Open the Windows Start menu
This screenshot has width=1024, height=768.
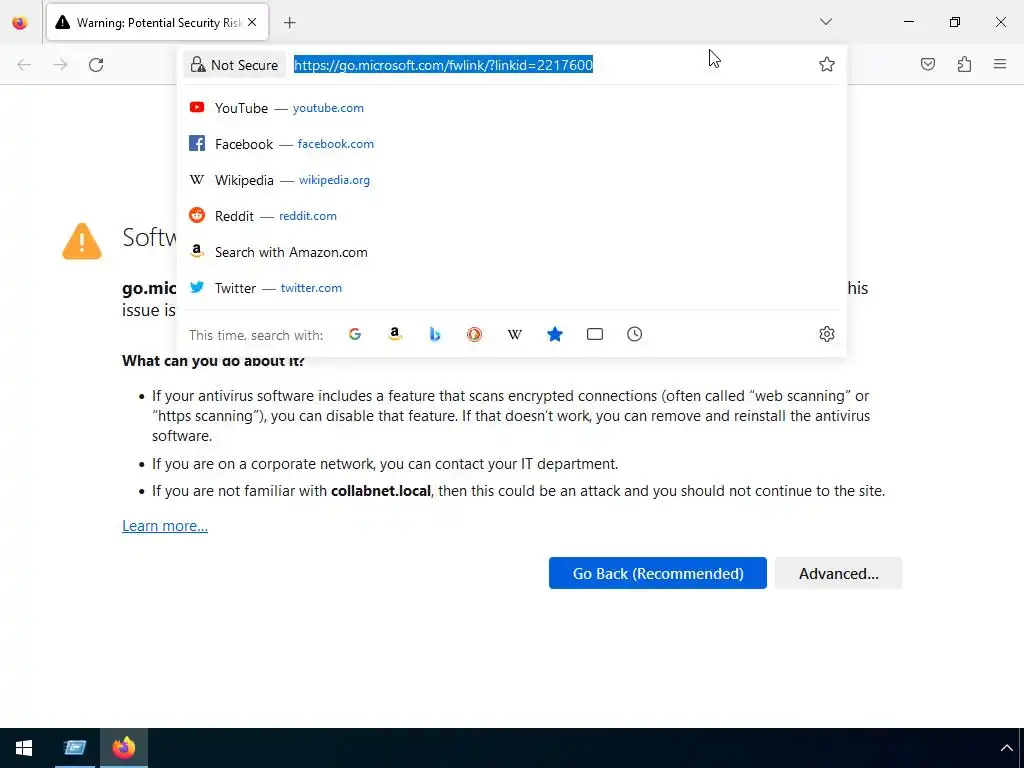coord(24,748)
